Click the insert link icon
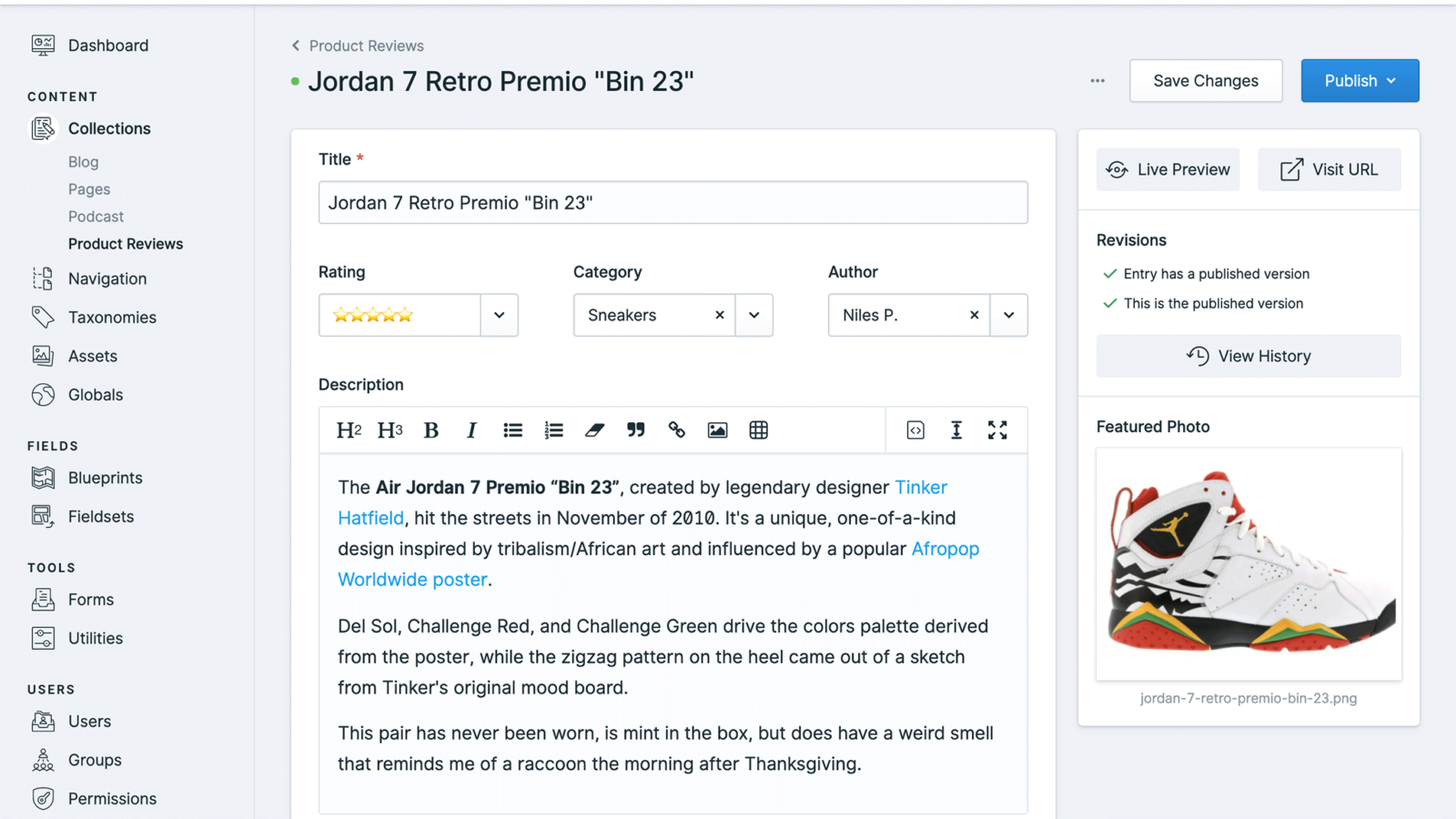1456x819 pixels. tap(676, 430)
